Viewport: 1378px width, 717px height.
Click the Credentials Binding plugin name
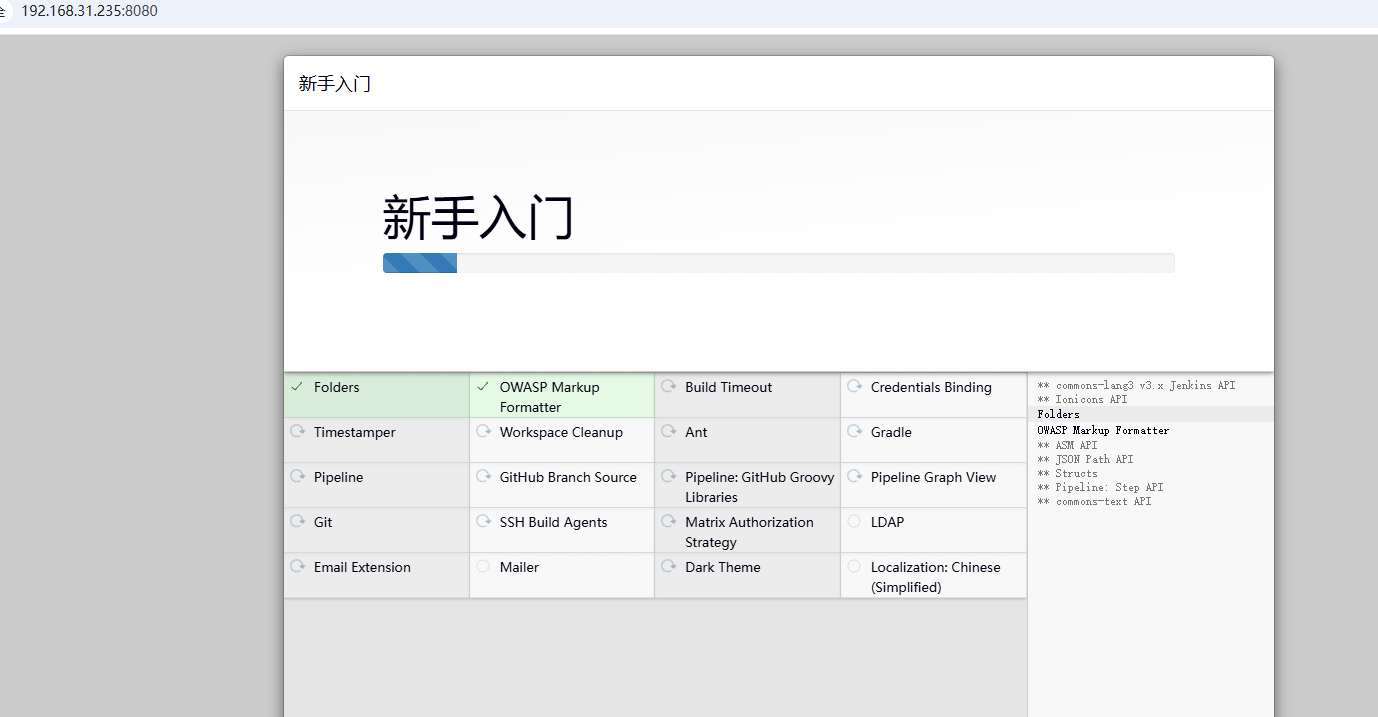[x=931, y=387]
